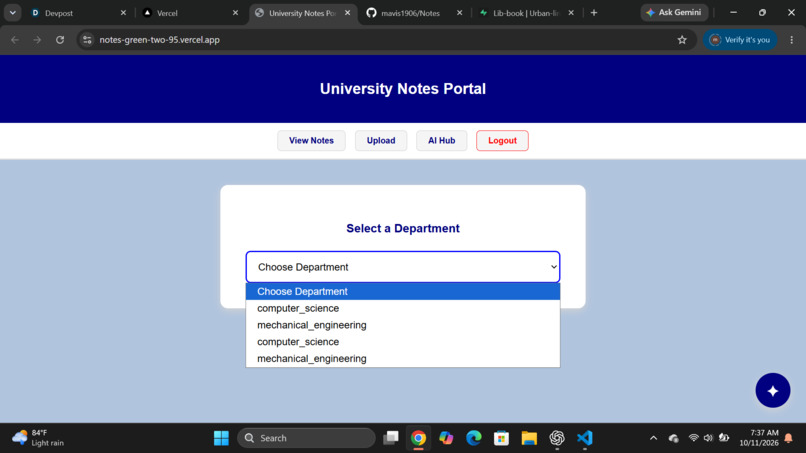Close the University Notes Portal tab
Screen dimensions: 806x453
click(x=347, y=13)
